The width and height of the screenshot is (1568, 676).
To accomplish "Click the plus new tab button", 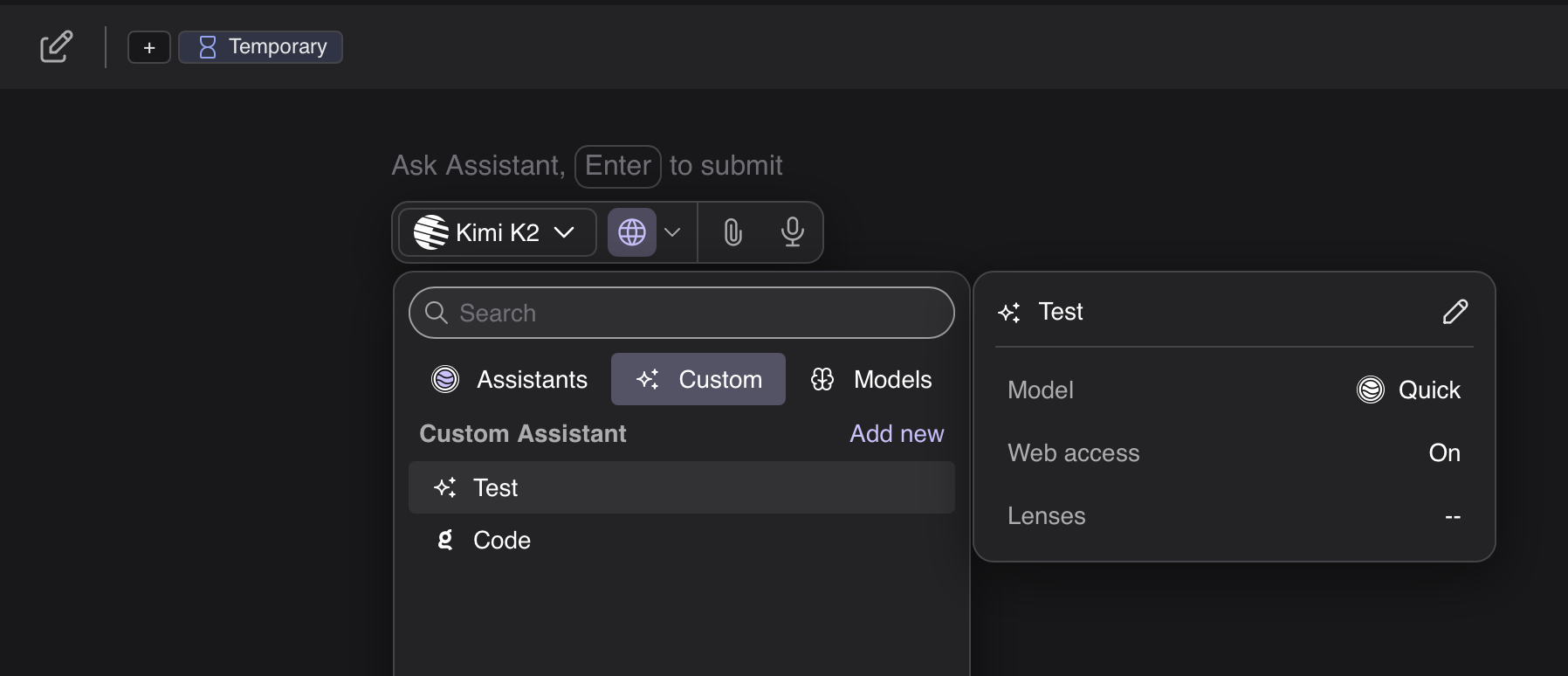I will 149,47.
